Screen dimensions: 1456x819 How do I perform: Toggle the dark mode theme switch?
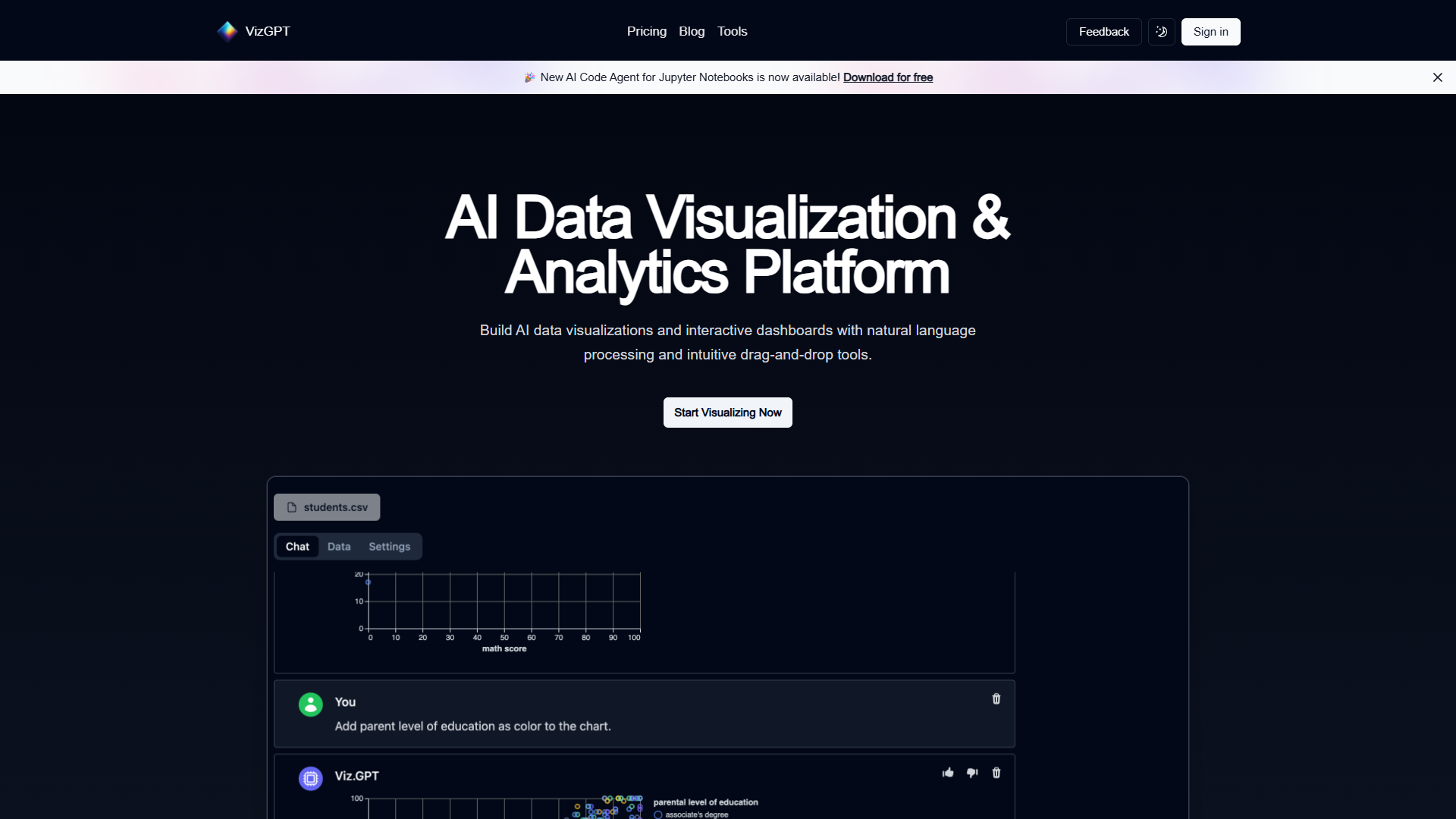pos(1161,32)
